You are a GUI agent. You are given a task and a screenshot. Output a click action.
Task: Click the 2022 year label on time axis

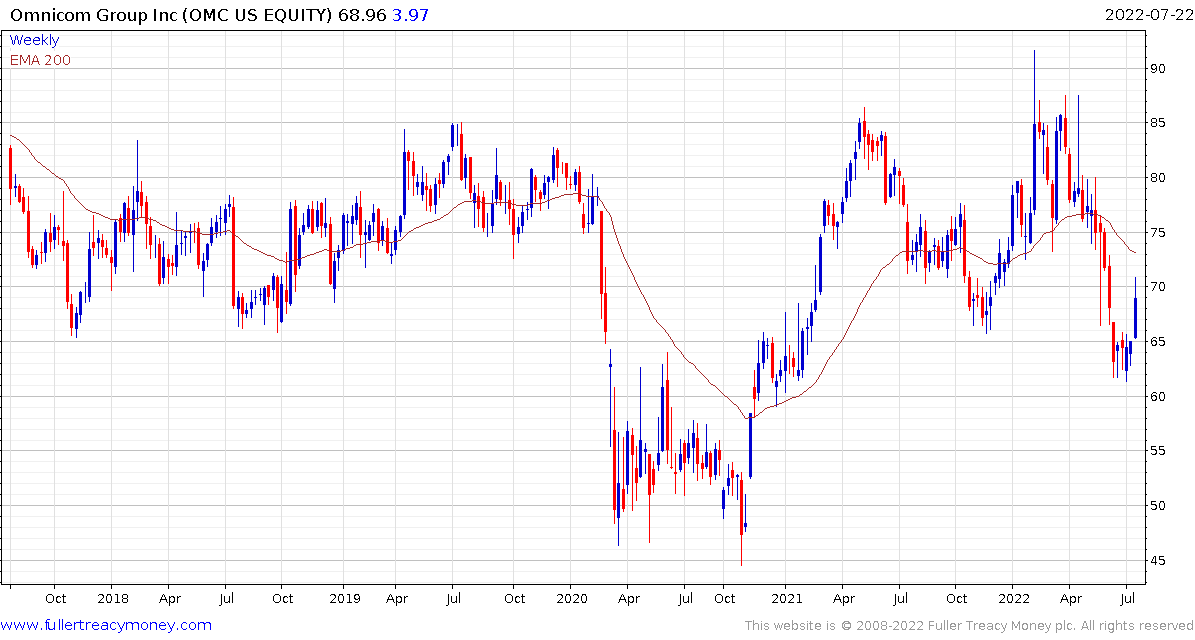pos(1012,599)
